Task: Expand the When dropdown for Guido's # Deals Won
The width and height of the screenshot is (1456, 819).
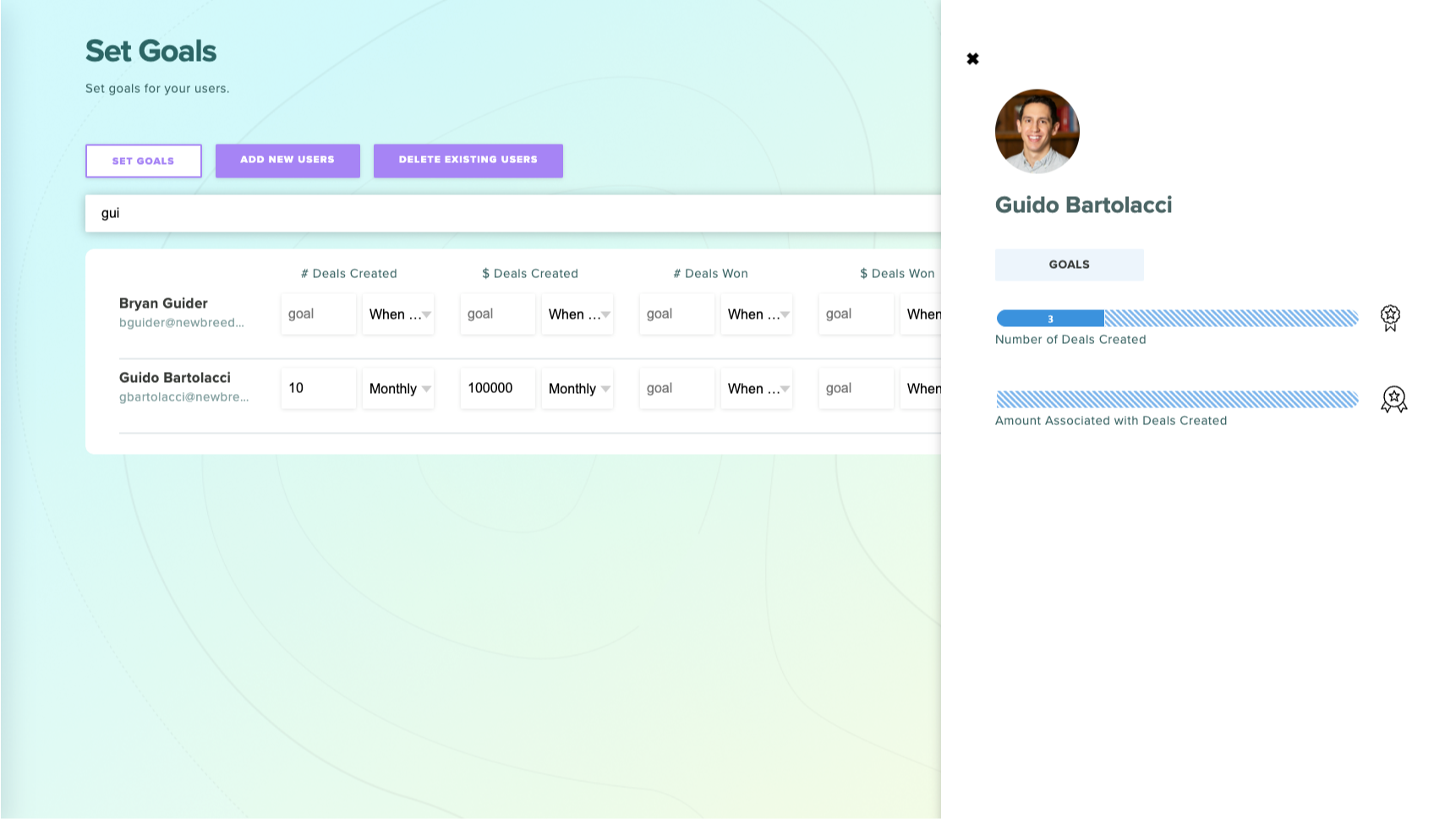Action: tap(756, 388)
